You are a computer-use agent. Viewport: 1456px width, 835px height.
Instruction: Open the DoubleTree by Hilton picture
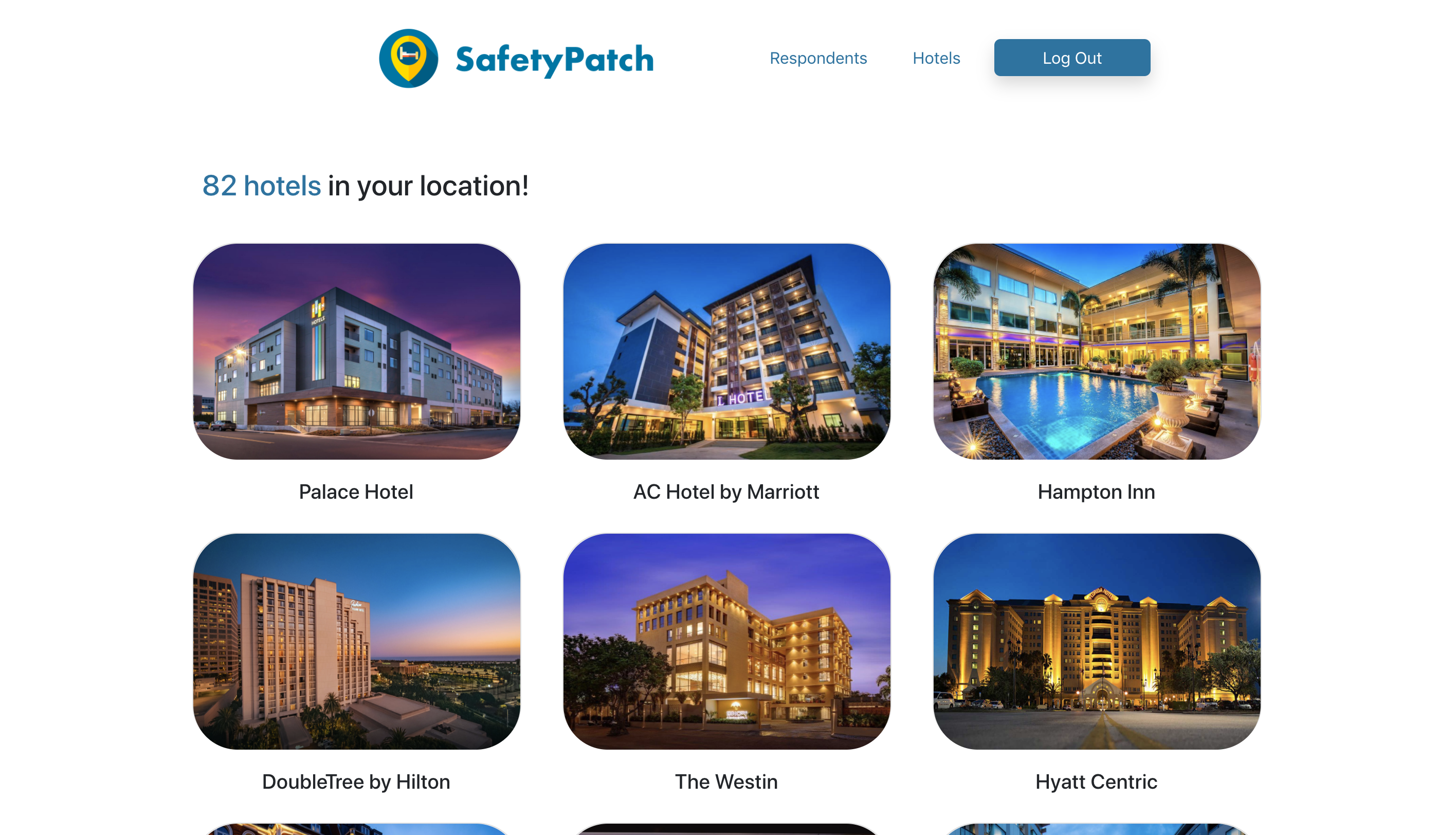click(x=356, y=641)
